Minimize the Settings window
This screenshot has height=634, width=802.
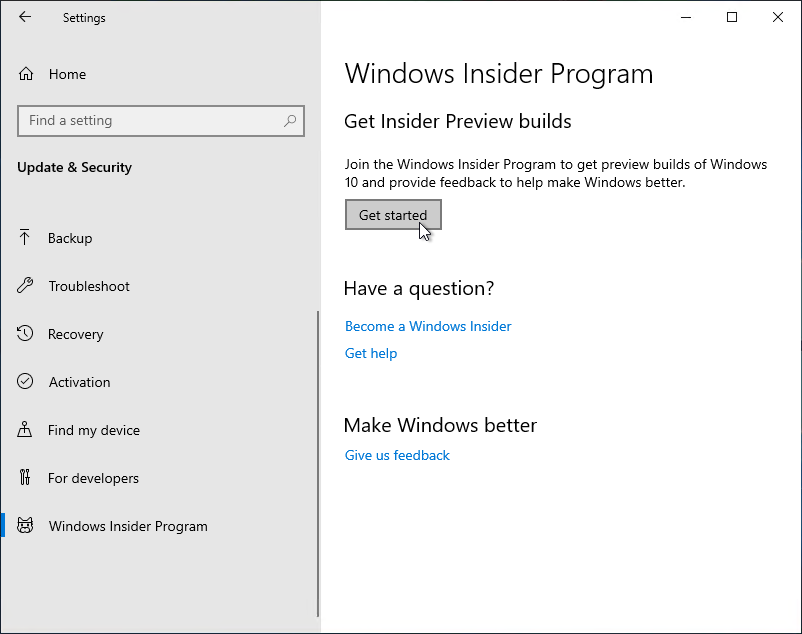tap(686, 17)
